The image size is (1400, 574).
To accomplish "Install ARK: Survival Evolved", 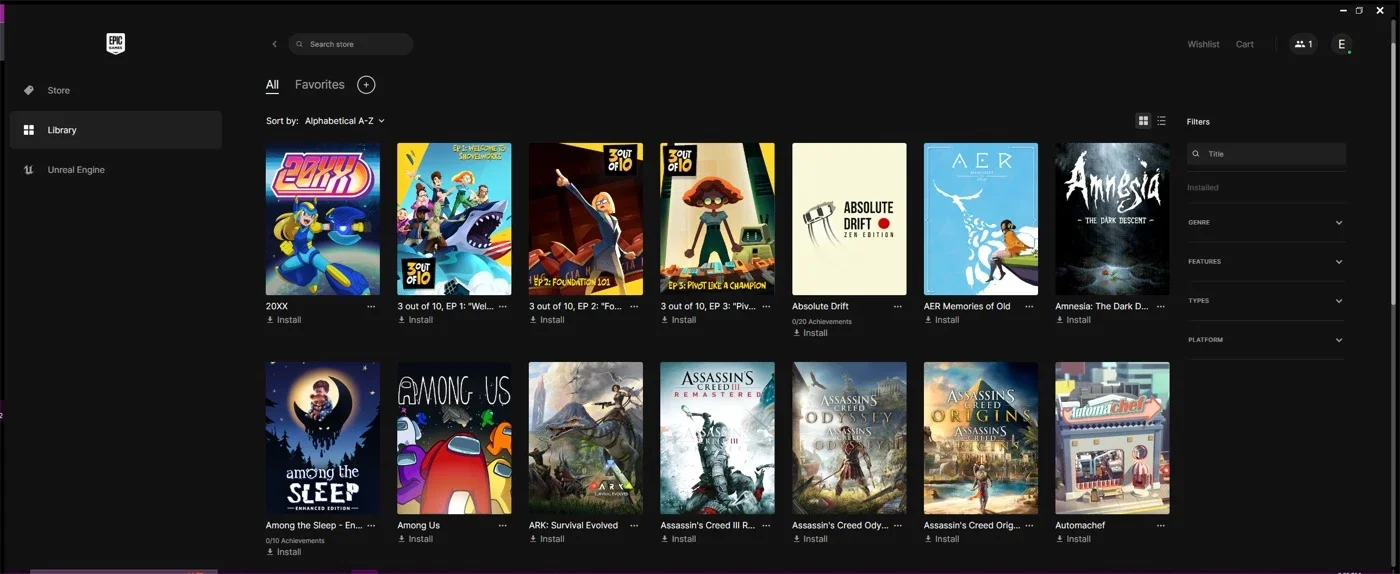I will click(x=547, y=539).
